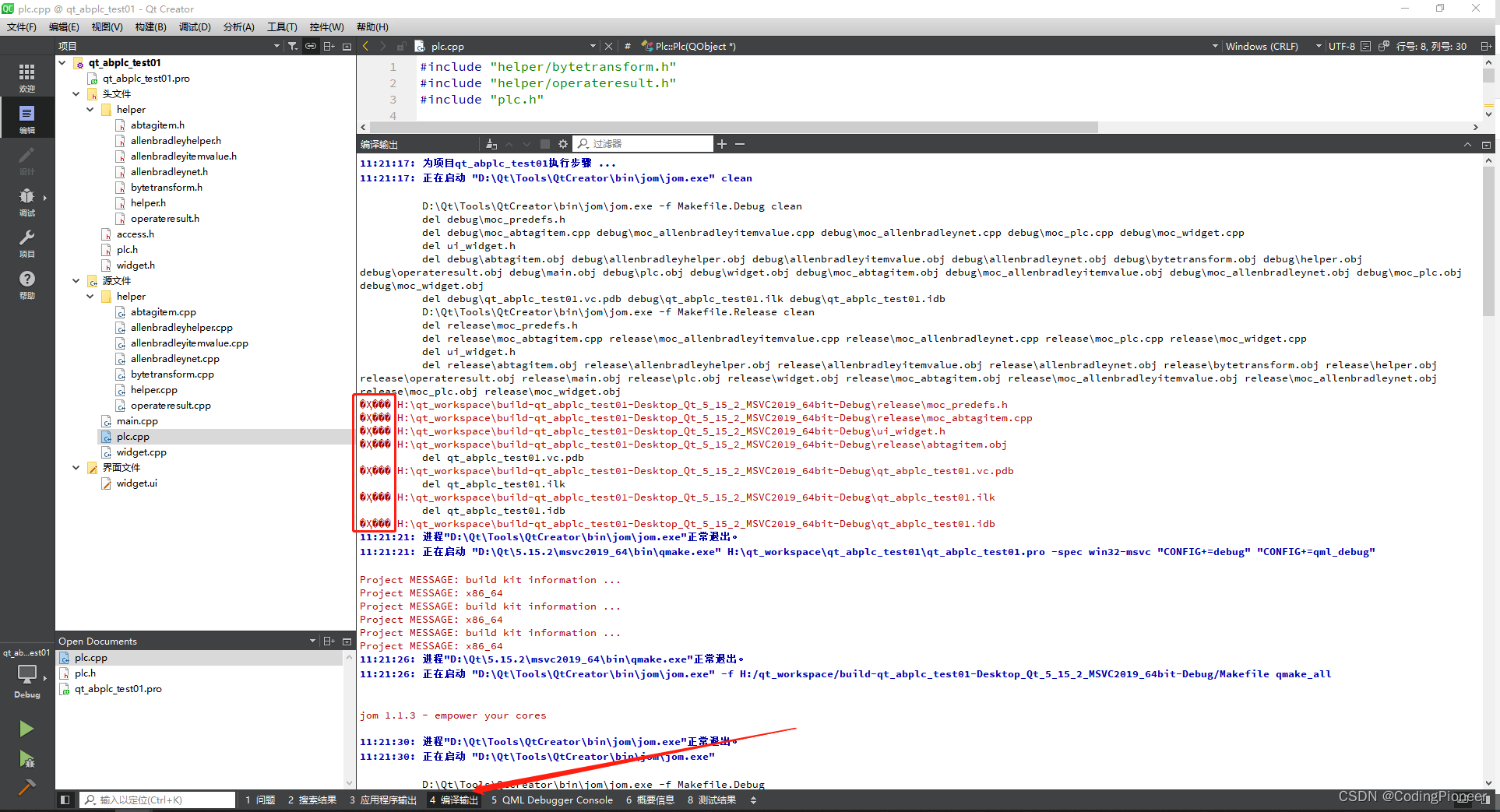Increase compile output font with plus

point(722,144)
